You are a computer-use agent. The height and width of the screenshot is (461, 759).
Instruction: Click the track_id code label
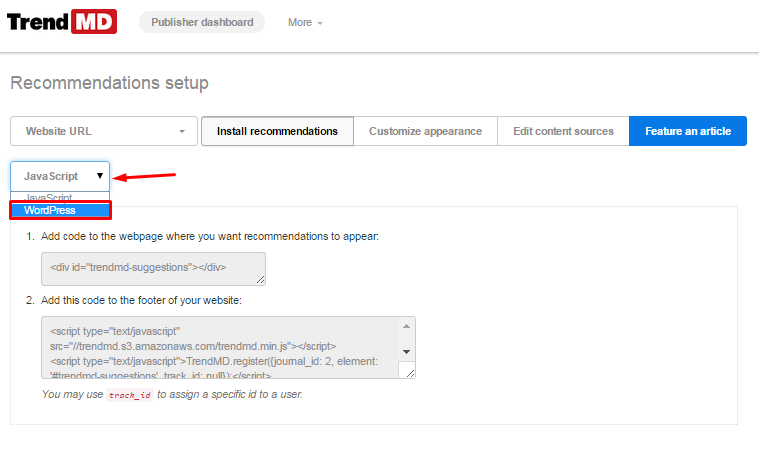[x=130, y=395]
